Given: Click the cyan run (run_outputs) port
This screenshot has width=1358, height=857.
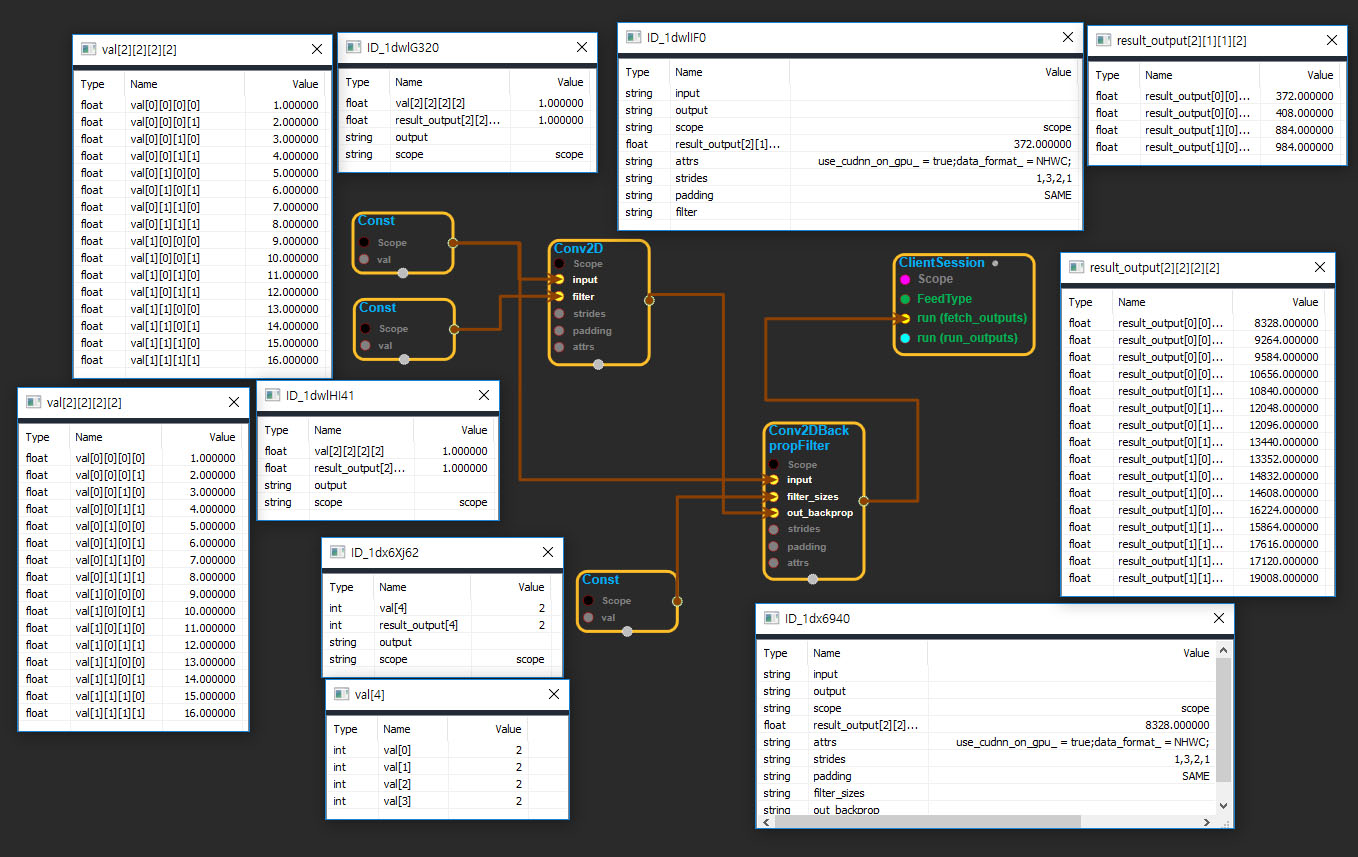Looking at the screenshot, I should click(x=905, y=338).
